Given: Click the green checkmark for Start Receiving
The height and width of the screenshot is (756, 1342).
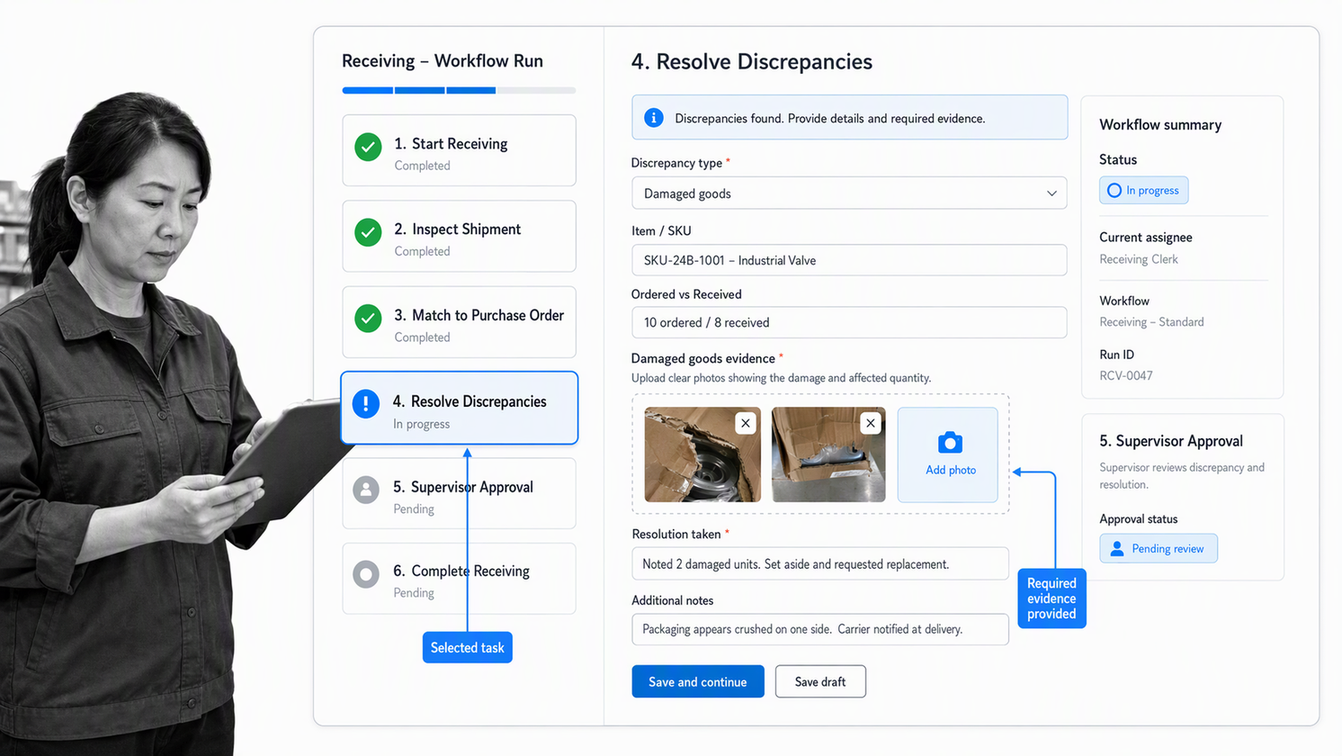Looking at the screenshot, I should tap(368, 147).
